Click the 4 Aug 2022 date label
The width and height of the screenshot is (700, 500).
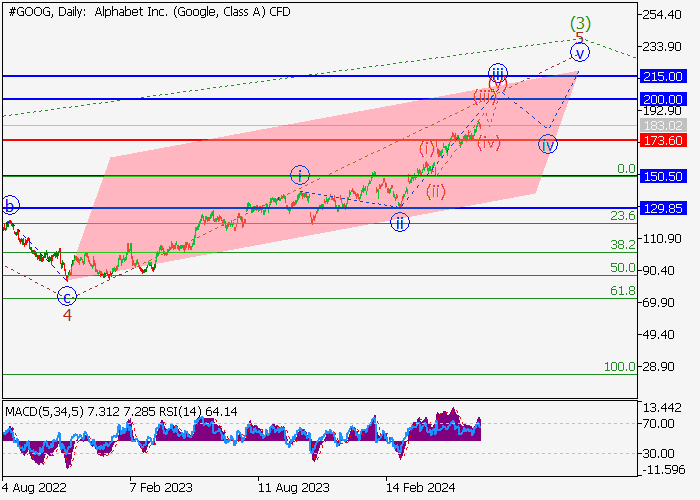[x=34, y=487]
